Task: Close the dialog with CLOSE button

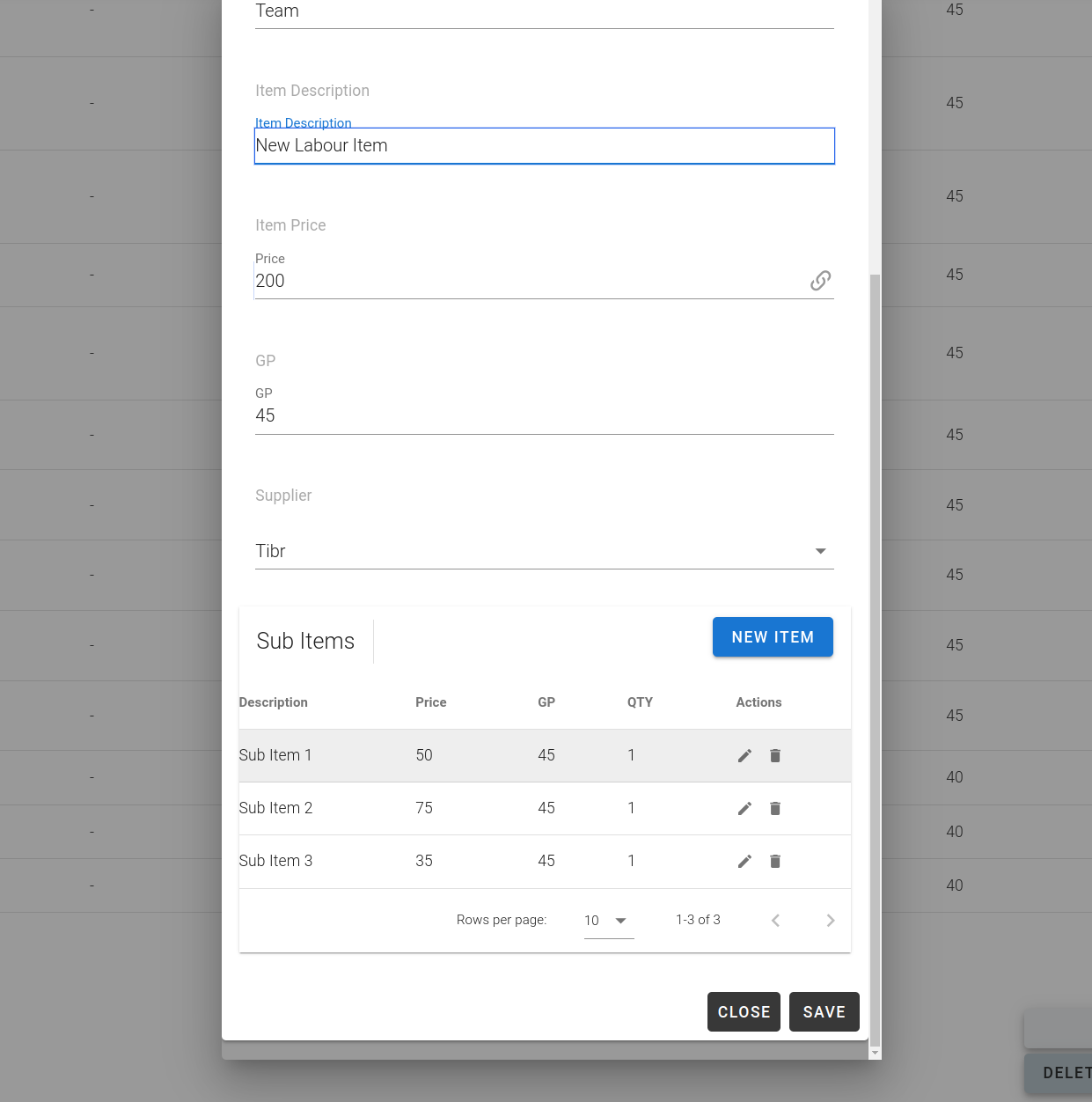Action: (x=744, y=1012)
